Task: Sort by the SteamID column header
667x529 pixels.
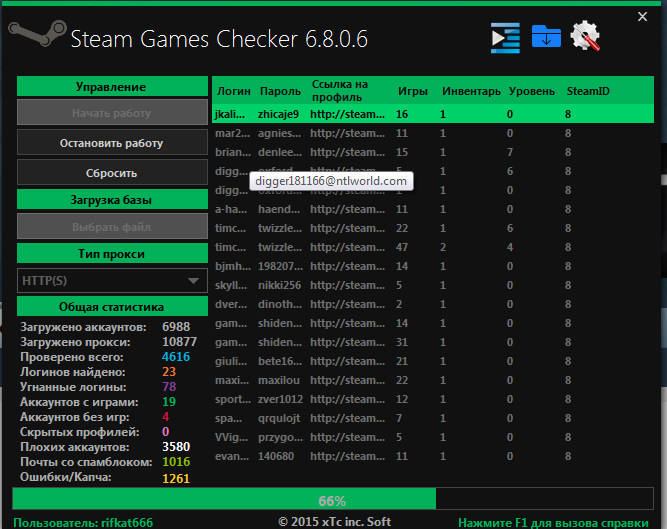Action: pos(588,91)
